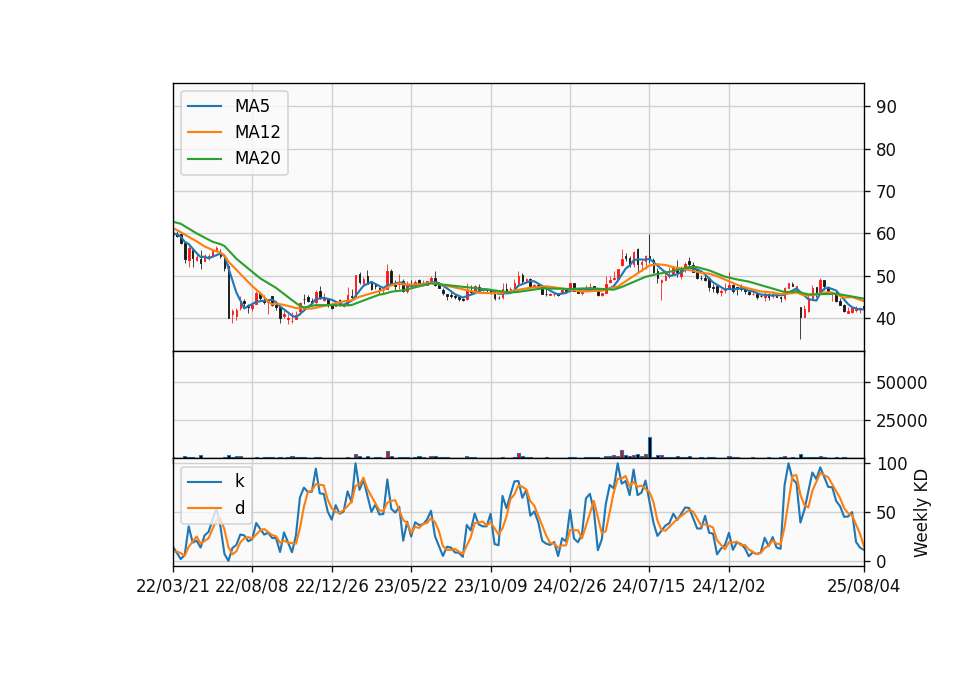Click the 22/08/08 date axis label
This screenshot has width=960, height=690.
(252, 586)
